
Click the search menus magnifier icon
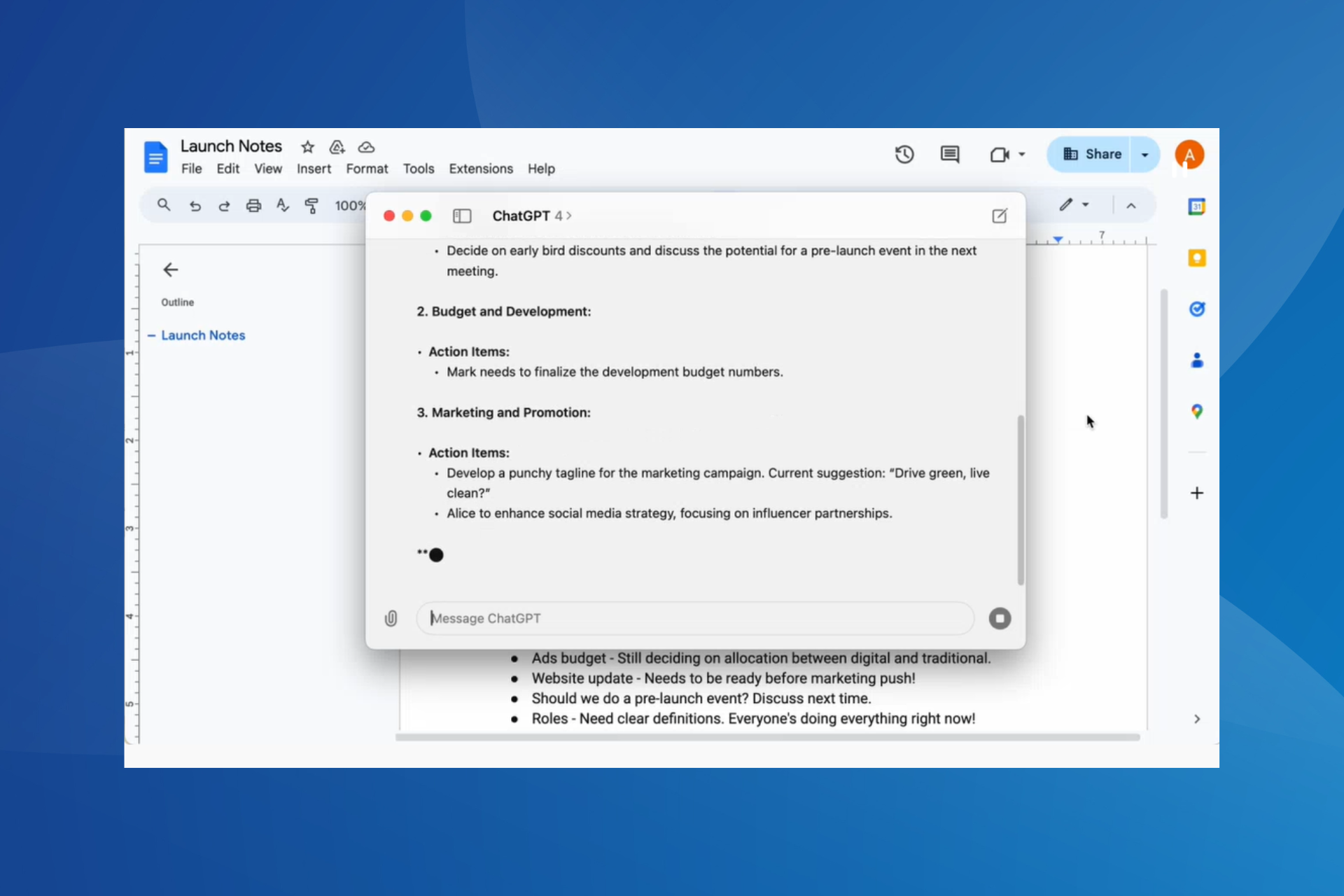click(x=164, y=205)
